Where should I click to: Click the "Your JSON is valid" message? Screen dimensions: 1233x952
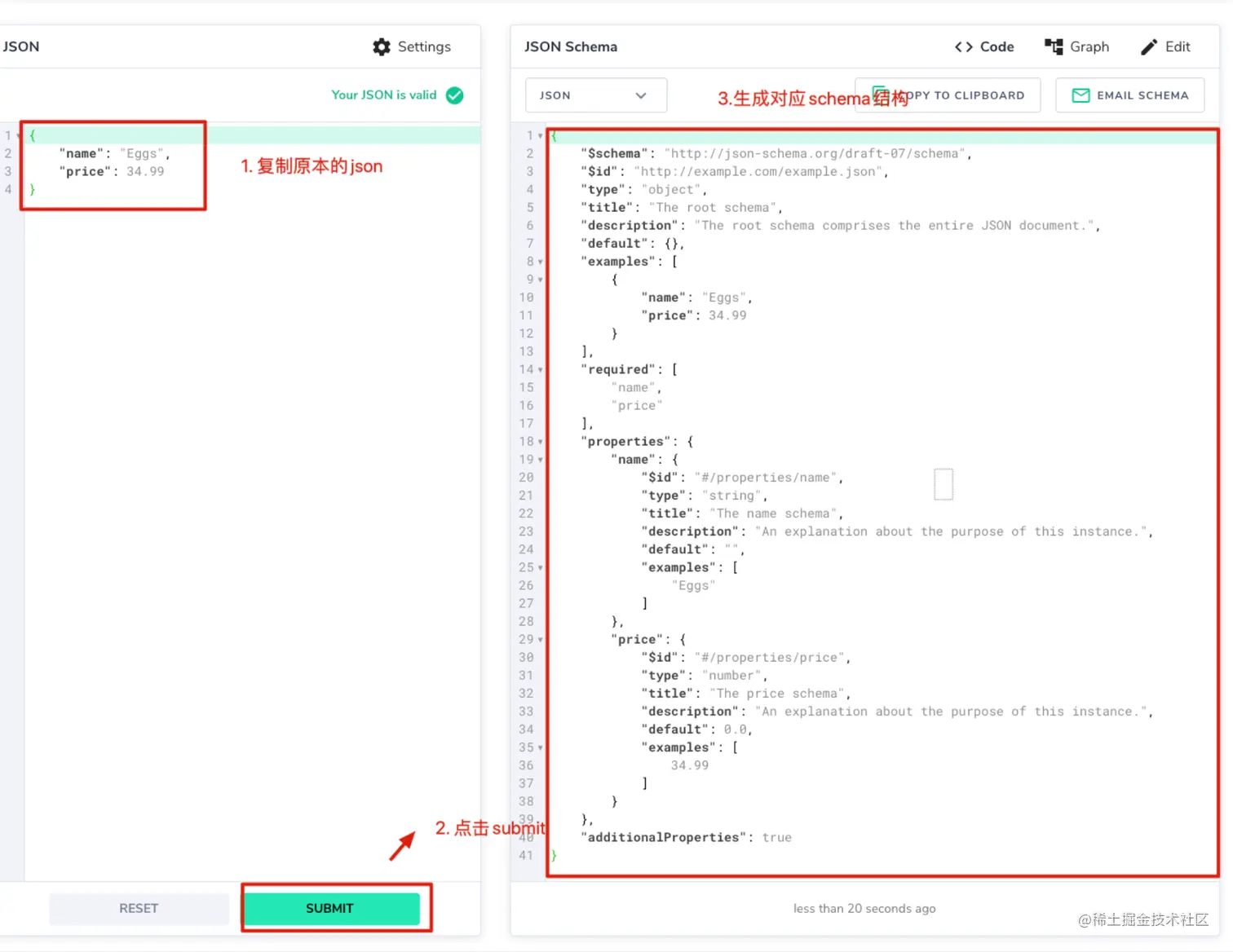click(x=384, y=95)
